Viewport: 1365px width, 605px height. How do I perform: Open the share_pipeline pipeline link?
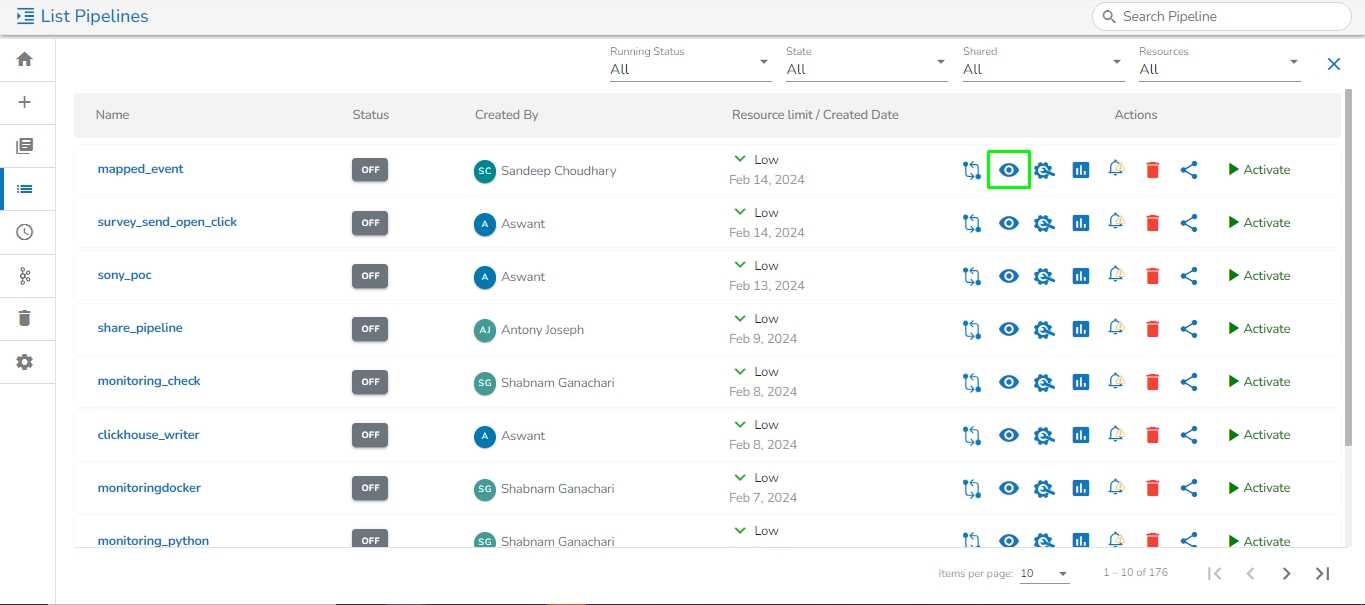[x=140, y=328]
